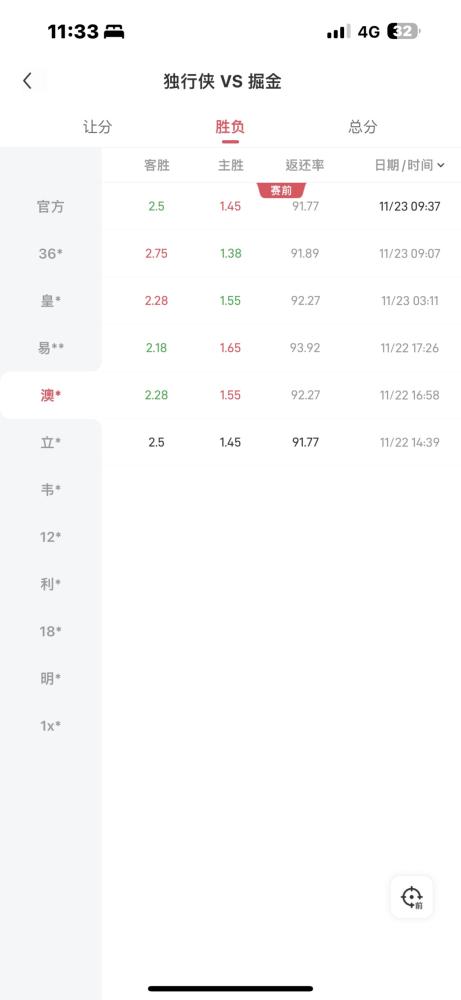Select 利* in the sidebar list
The width and height of the screenshot is (461, 1000).
pyautogui.click(x=50, y=584)
